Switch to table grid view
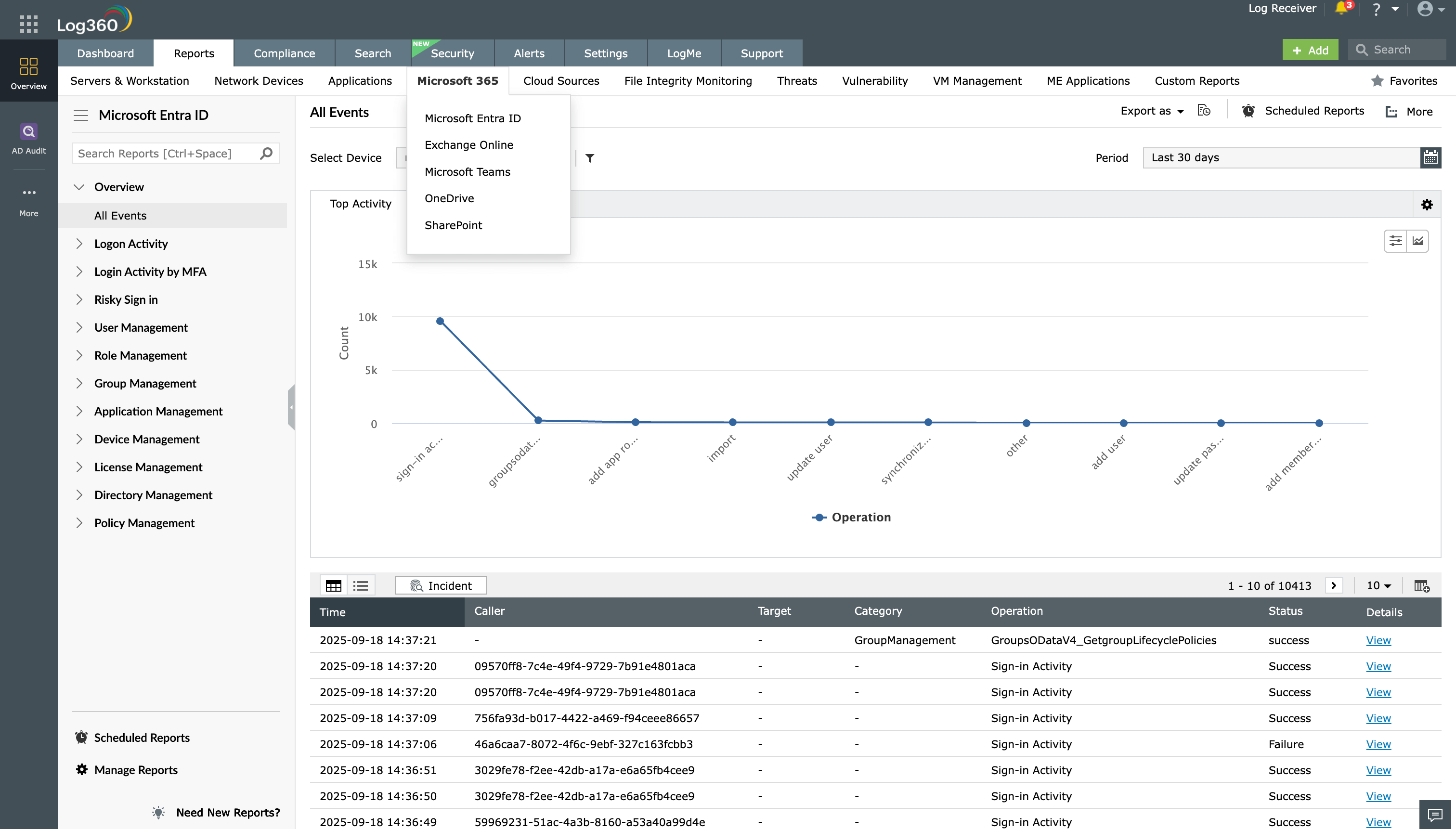 coord(334,586)
